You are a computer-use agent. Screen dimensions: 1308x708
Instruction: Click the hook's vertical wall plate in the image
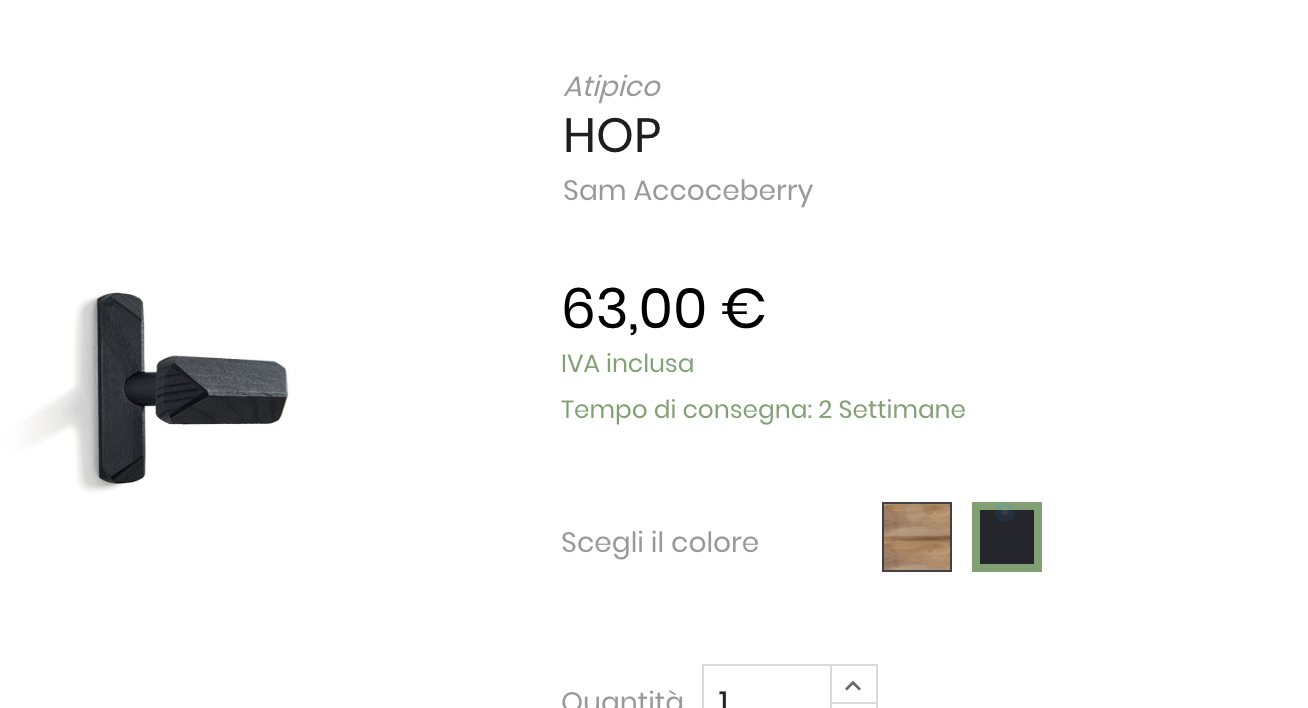point(121,388)
